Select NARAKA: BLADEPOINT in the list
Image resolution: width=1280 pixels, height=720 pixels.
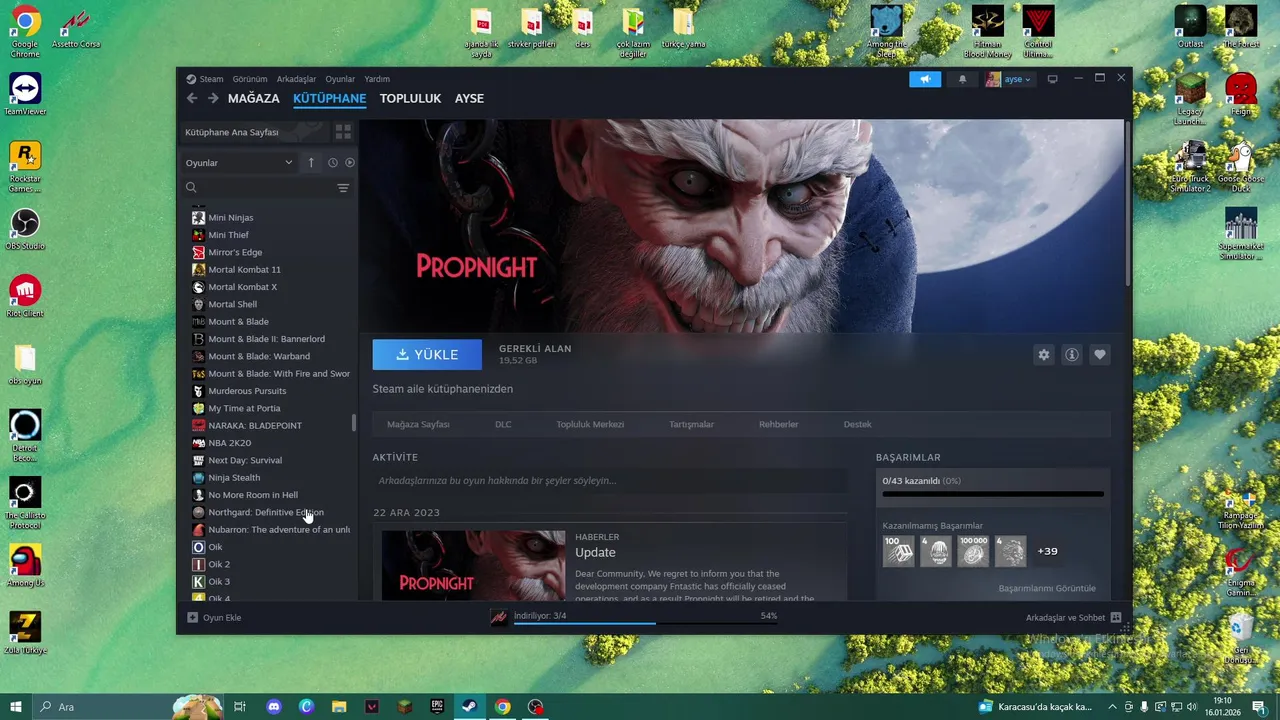[x=255, y=426]
